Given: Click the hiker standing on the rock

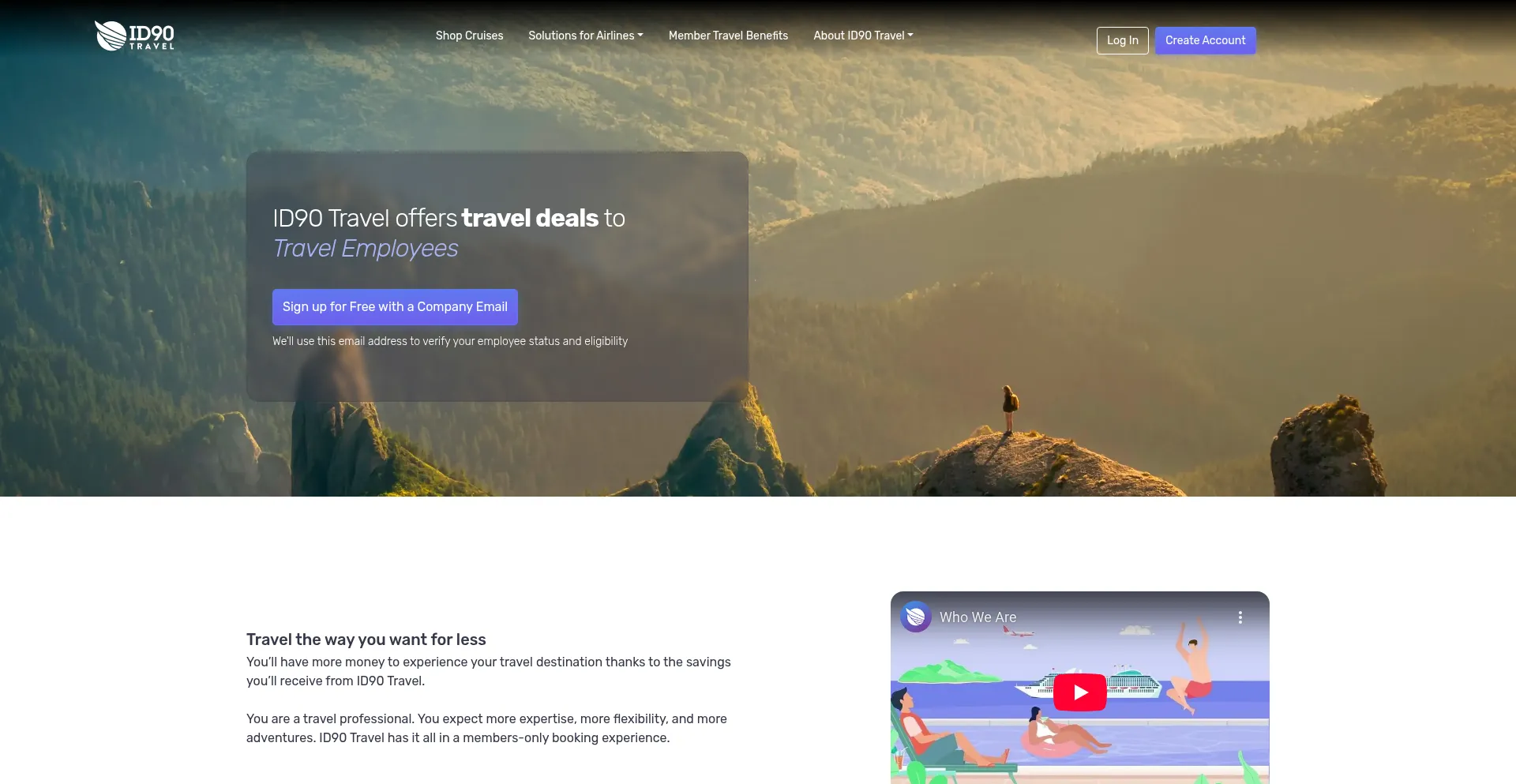Looking at the screenshot, I should click(x=1009, y=407).
